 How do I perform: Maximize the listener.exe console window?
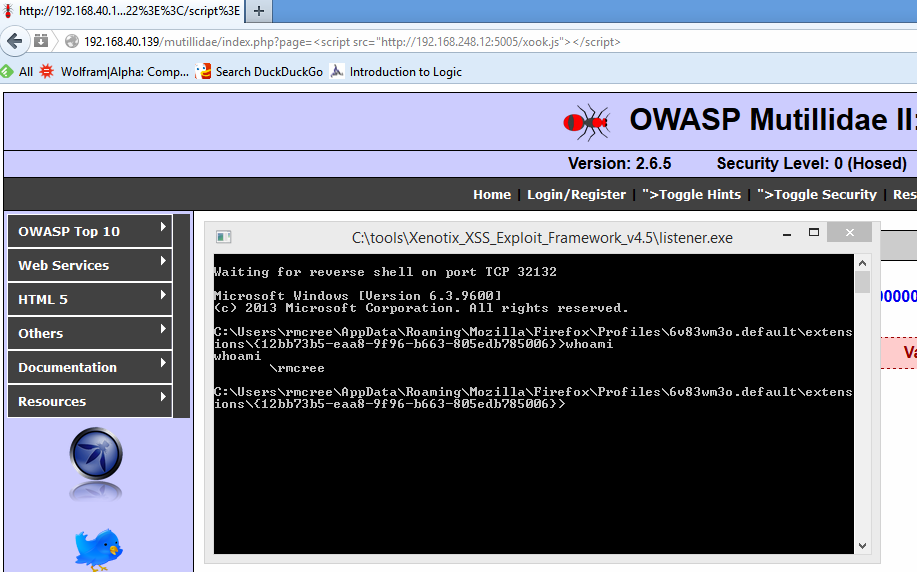813,233
